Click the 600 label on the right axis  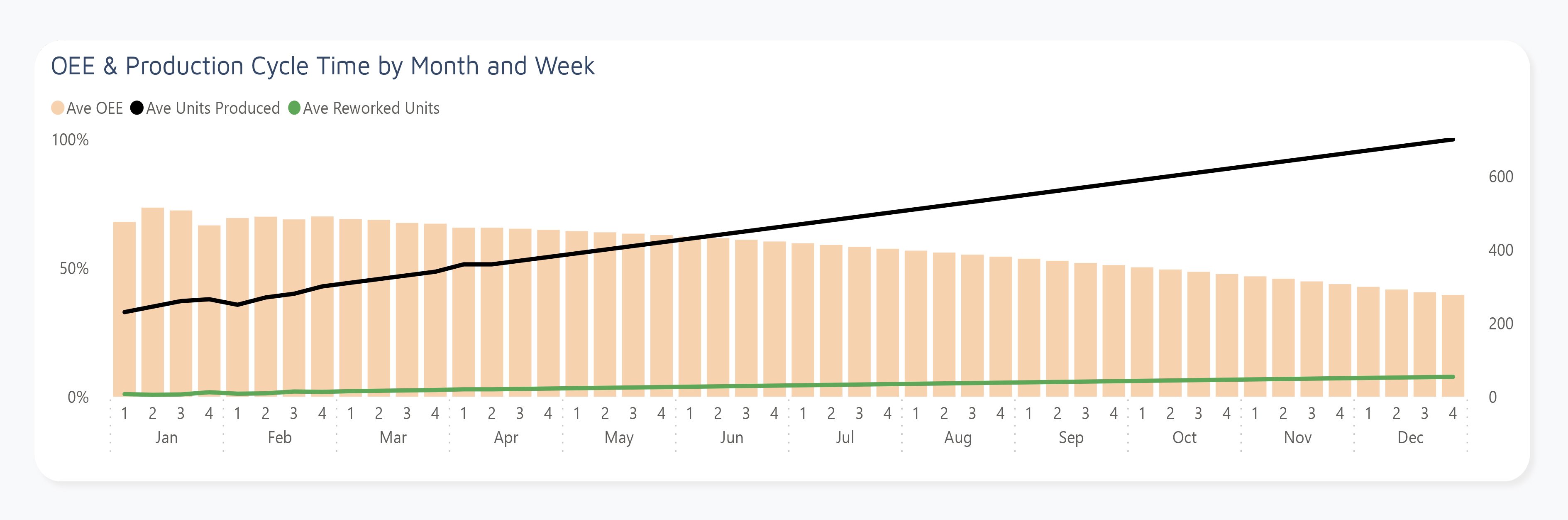coord(1500,177)
